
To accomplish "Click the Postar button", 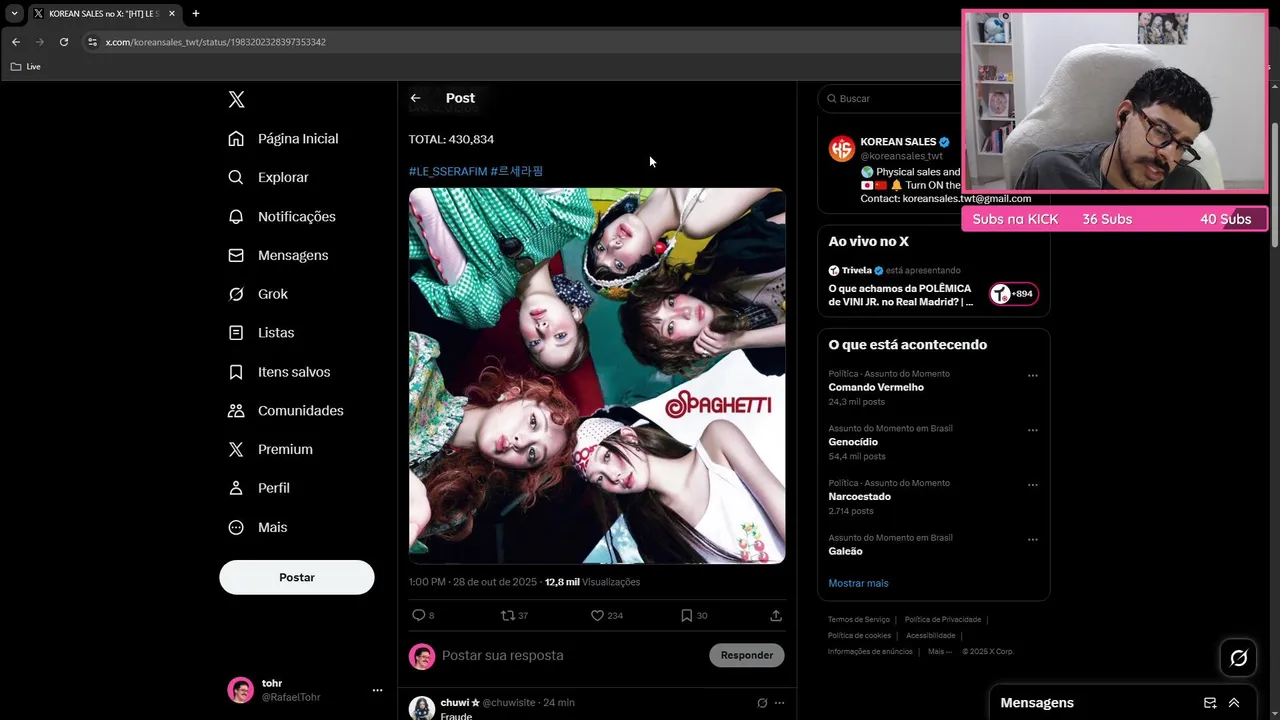I will point(297,577).
